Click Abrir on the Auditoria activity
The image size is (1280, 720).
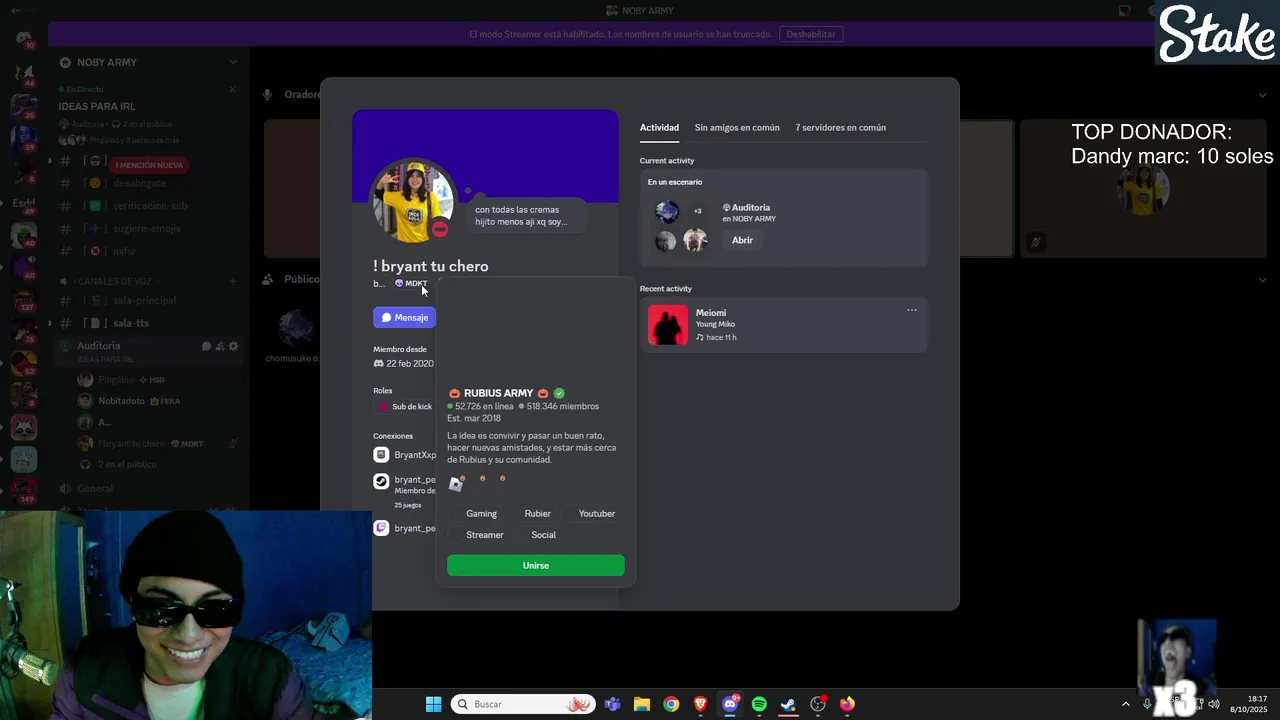click(x=742, y=240)
